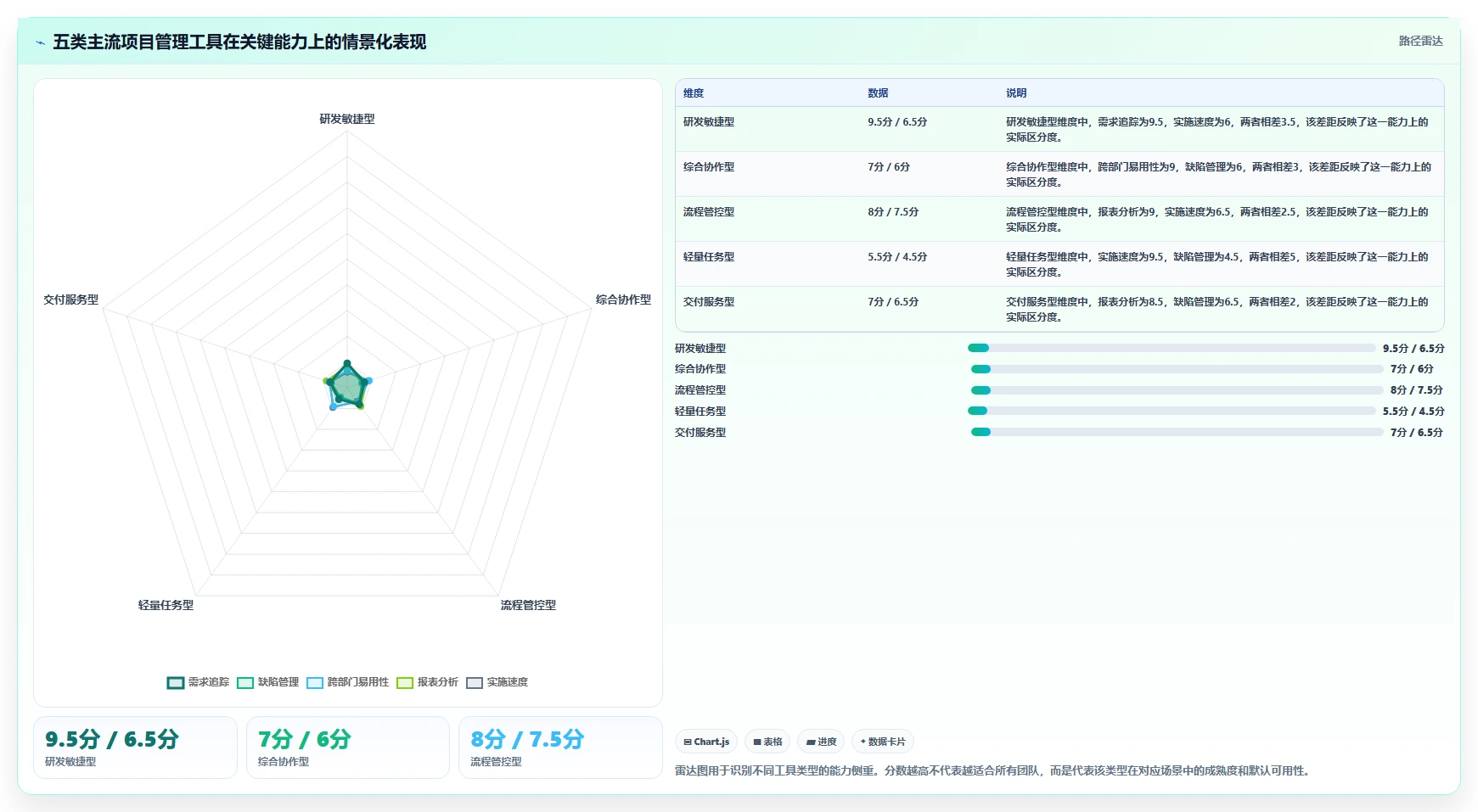Select the 进度 chip
1478x812 pixels.
(x=821, y=742)
